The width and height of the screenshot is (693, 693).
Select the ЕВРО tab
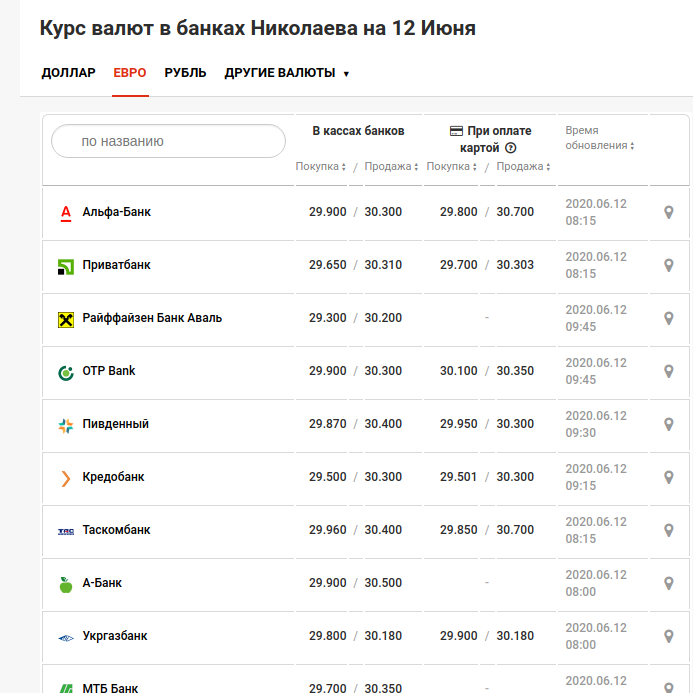tap(130, 73)
